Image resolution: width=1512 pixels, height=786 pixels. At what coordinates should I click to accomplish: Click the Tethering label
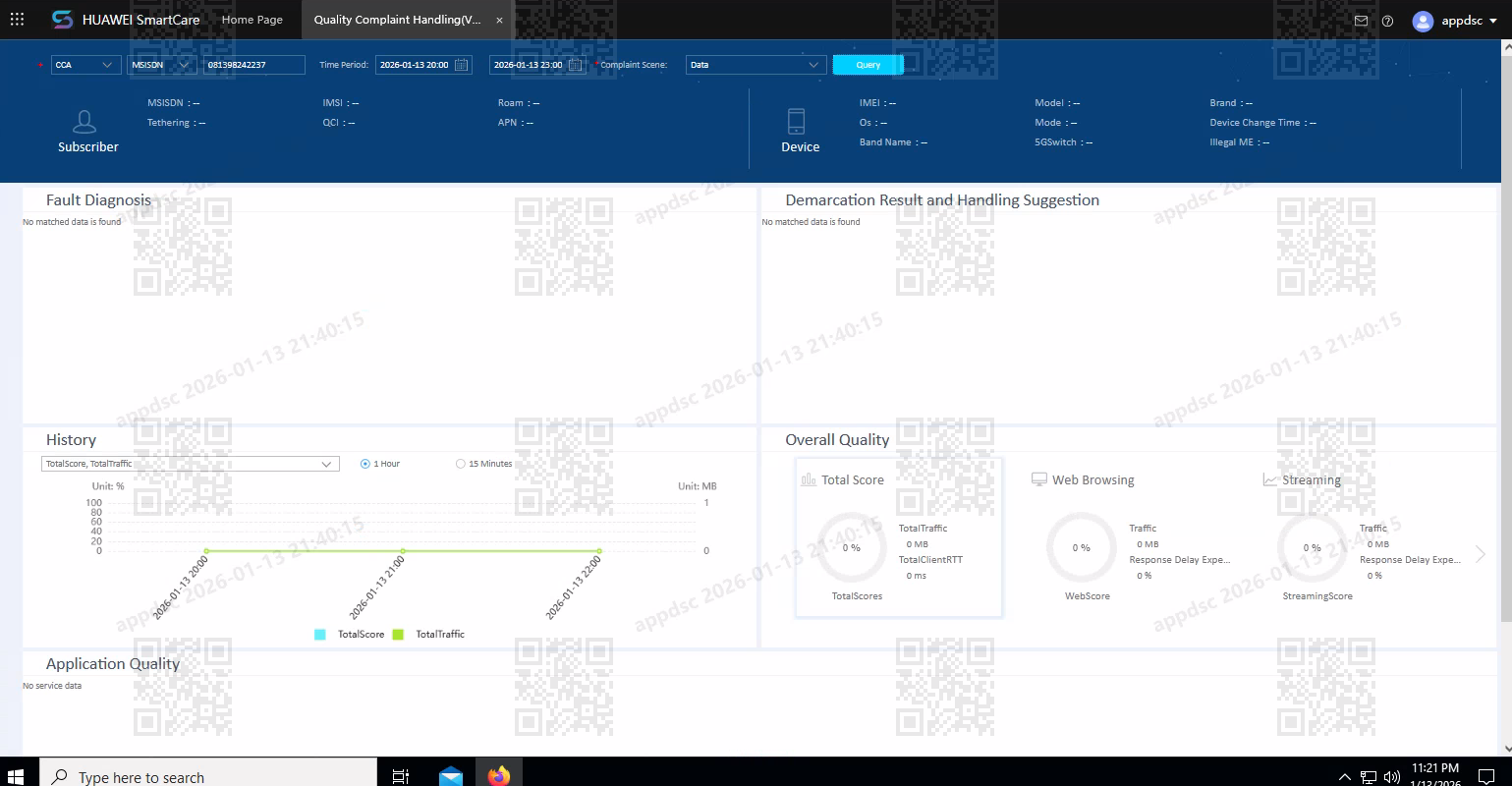[x=169, y=123]
